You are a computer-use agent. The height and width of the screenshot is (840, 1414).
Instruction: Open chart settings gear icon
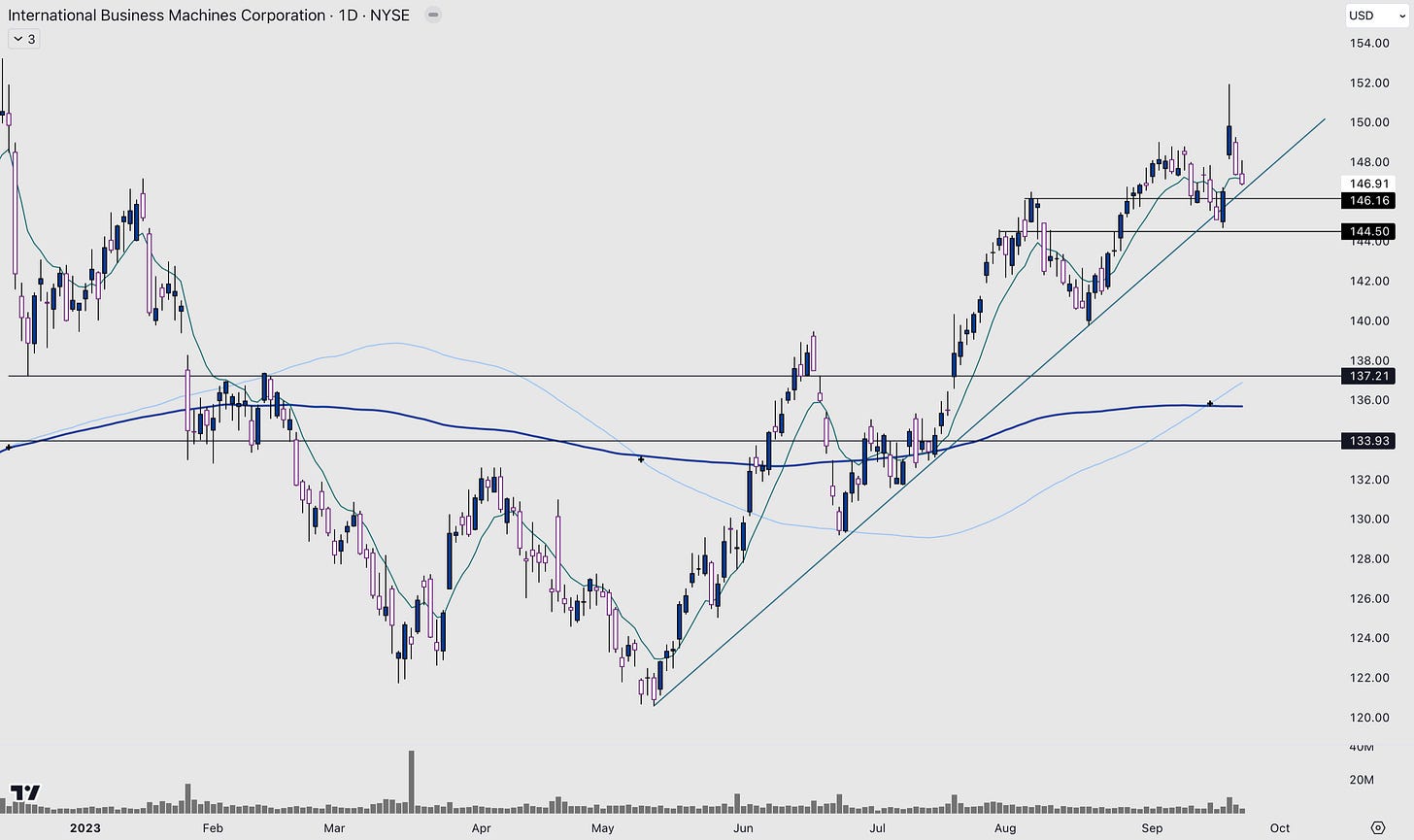click(x=1377, y=828)
